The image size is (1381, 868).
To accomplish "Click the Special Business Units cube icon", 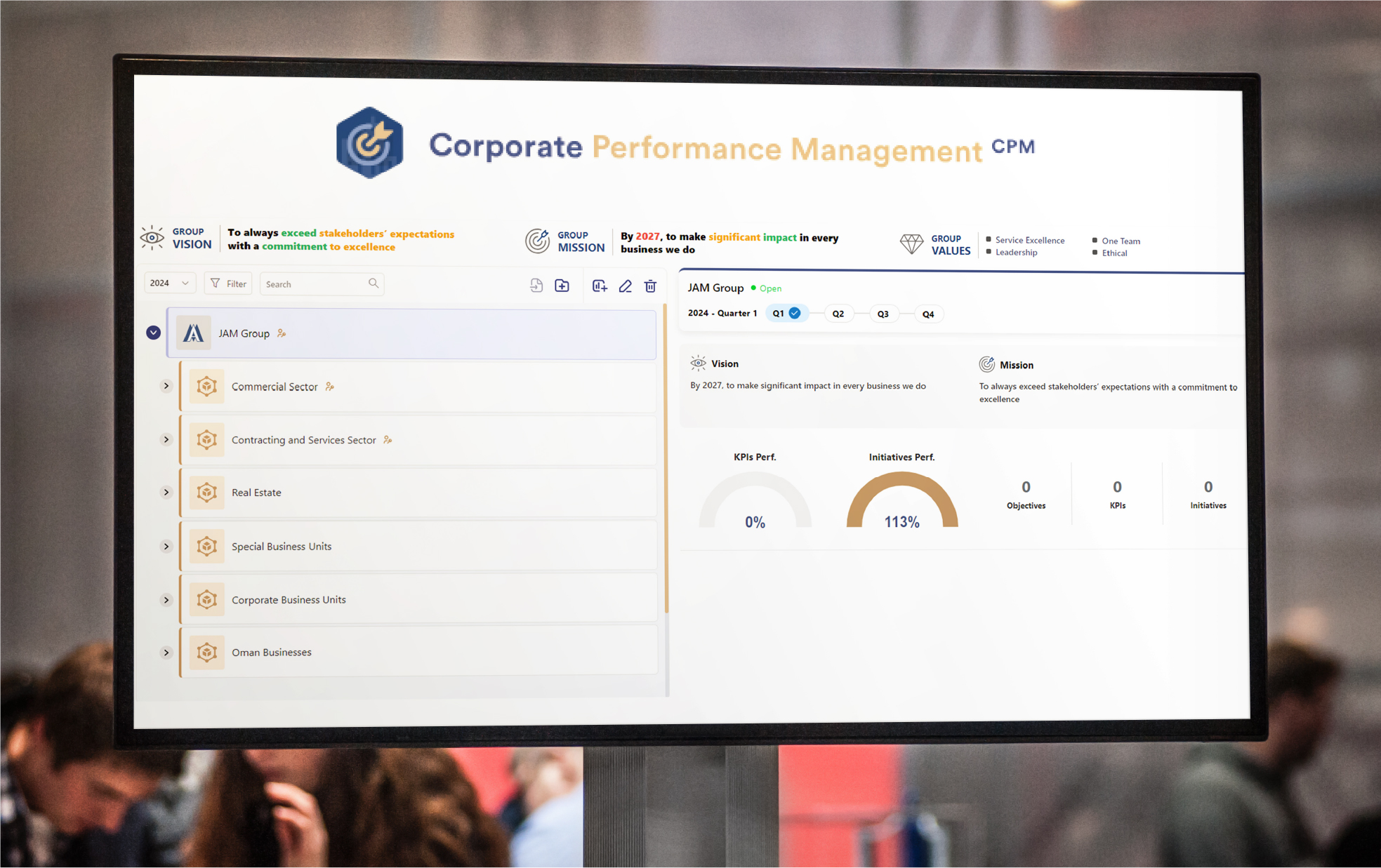I will point(206,546).
